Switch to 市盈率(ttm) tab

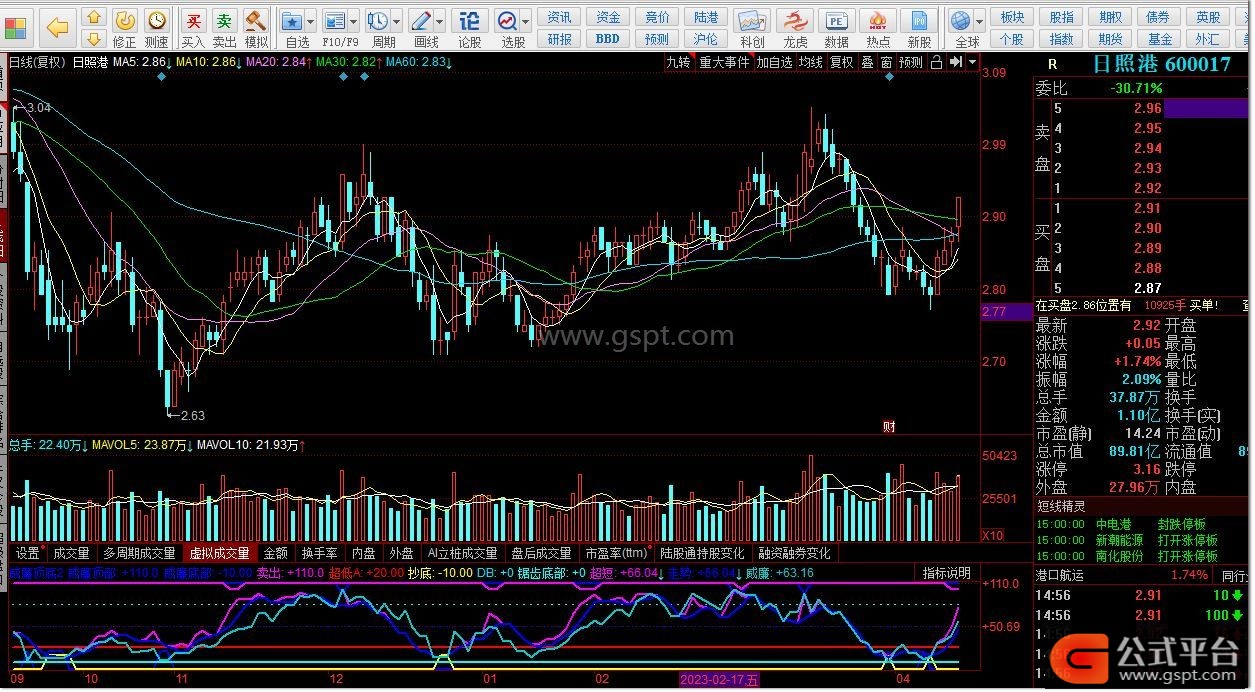616,553
